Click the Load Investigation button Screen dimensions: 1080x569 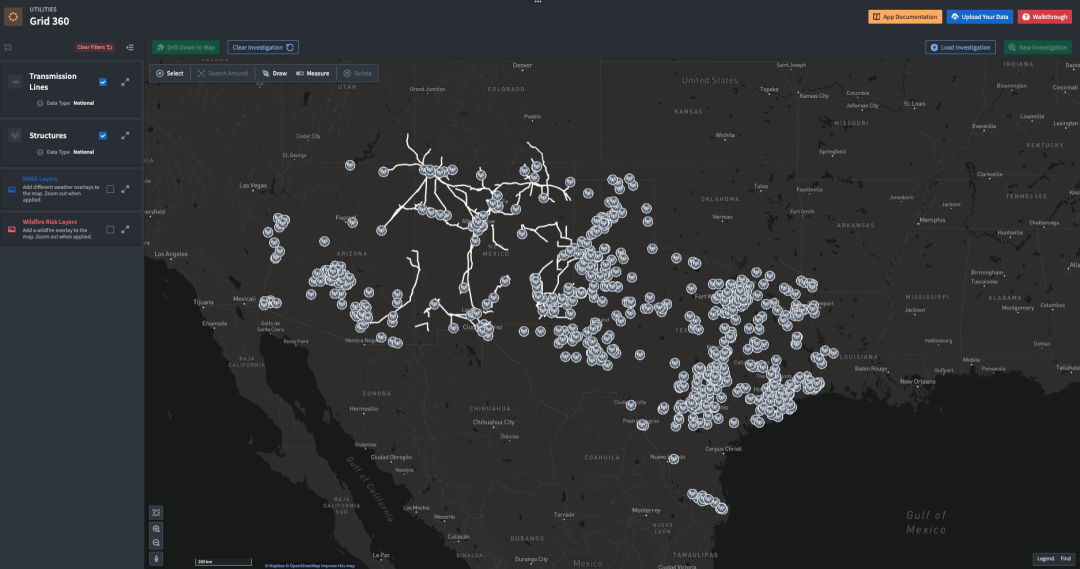960,47
